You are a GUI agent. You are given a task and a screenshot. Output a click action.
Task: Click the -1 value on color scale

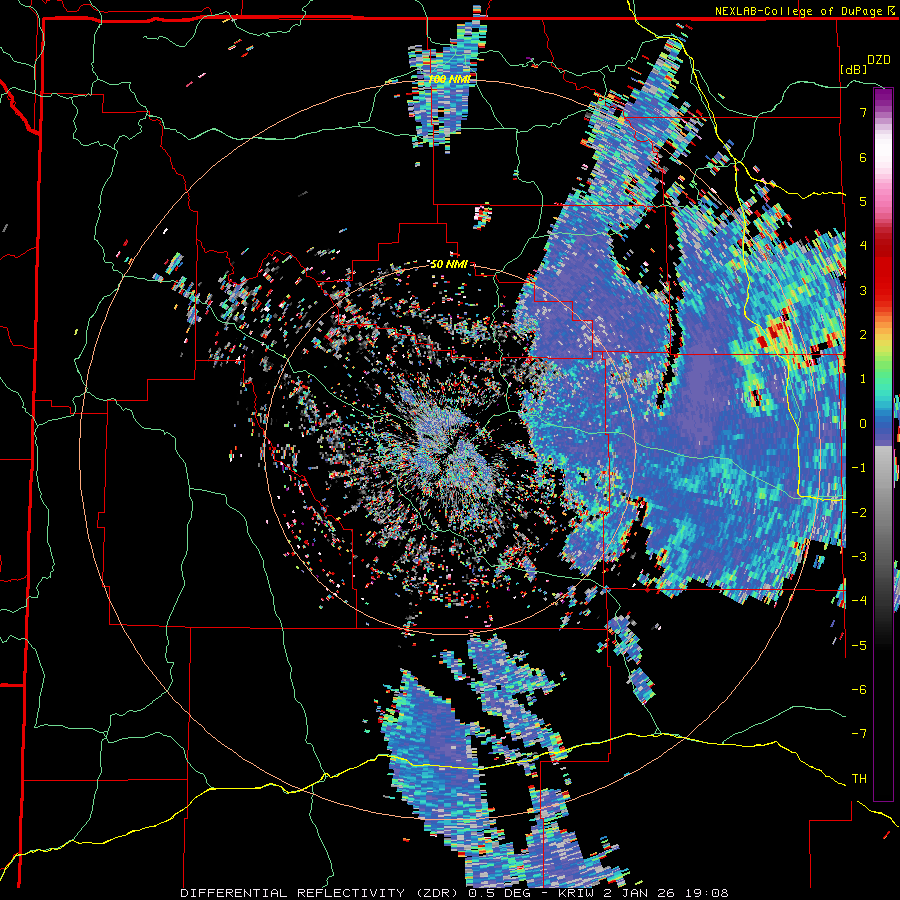(x=859, y=468)
